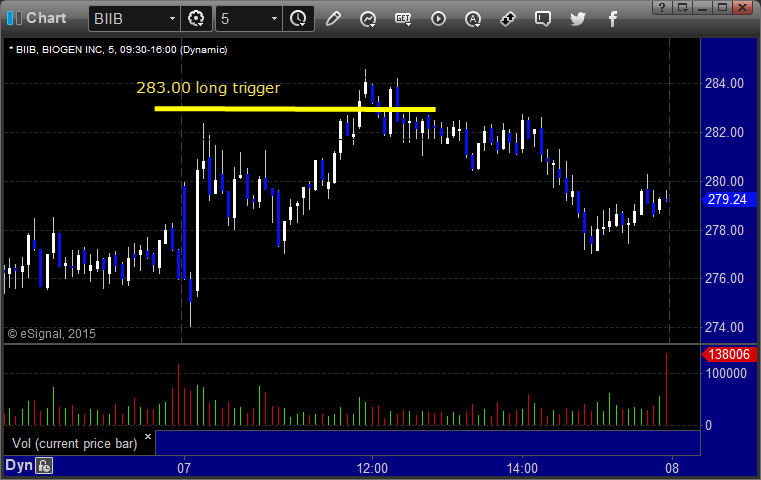Click the 283.00 long trigger annotation
The image size is (761, 480).
click(208, 88)
